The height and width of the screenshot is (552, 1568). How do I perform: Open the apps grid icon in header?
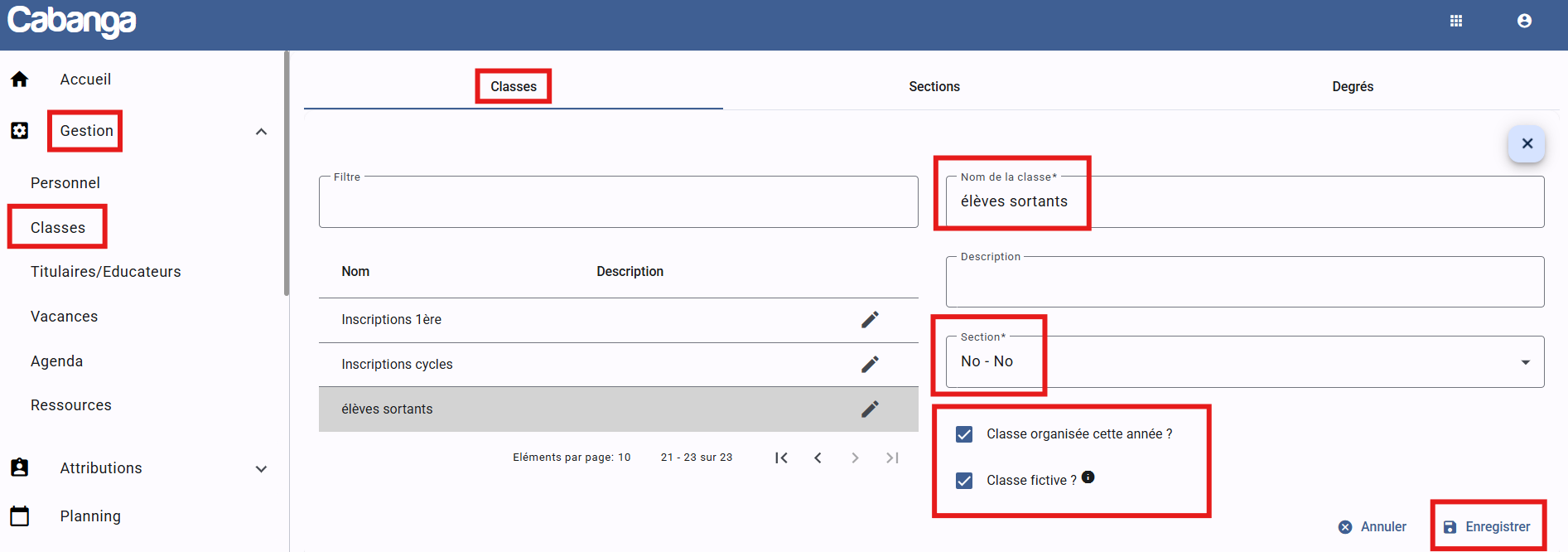(1455, 21)
